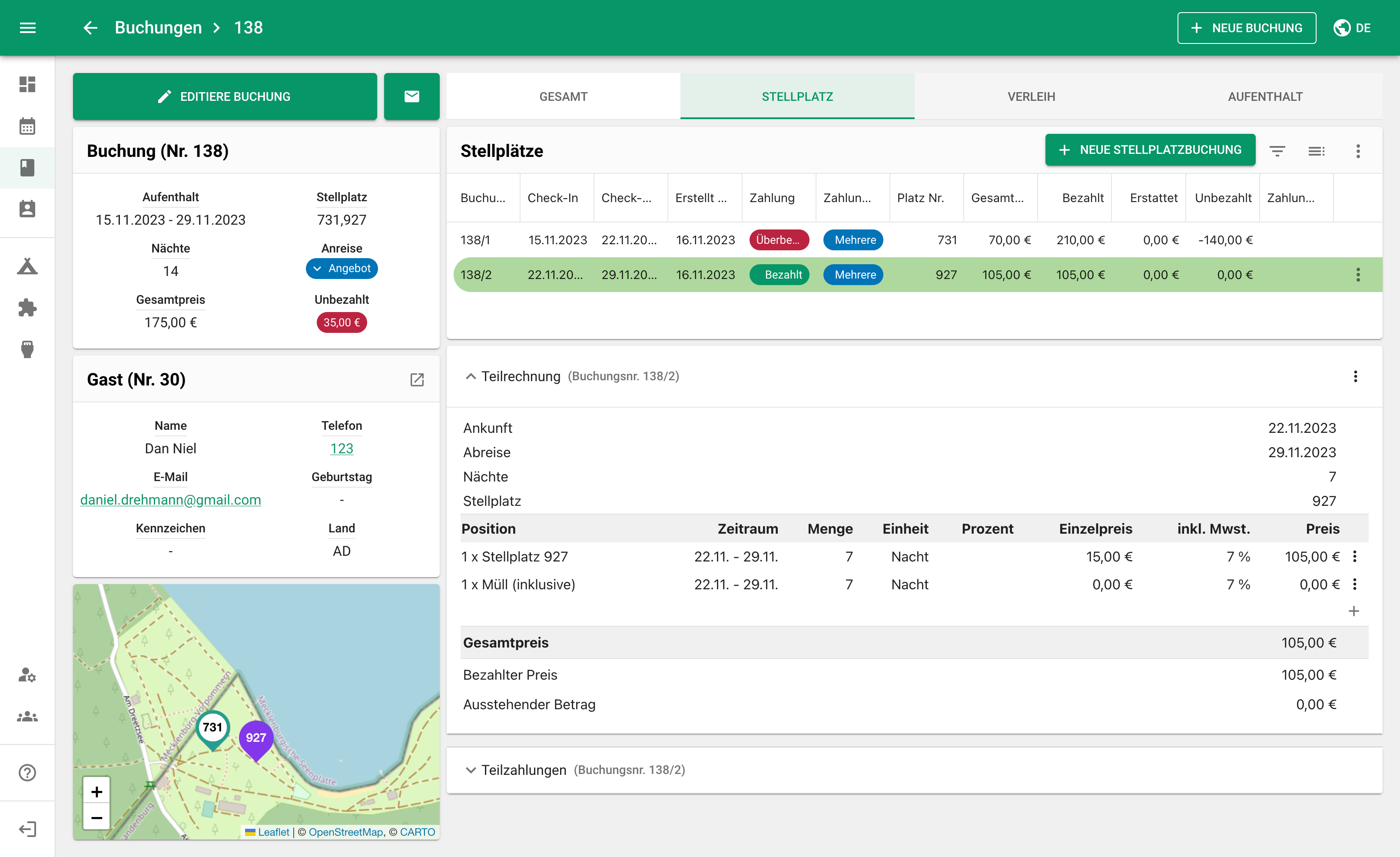Image resolution: width=1400 pixels, height=857 pixels.
Task: Switch to the GESAMT tab
Action: click(563, 96)
